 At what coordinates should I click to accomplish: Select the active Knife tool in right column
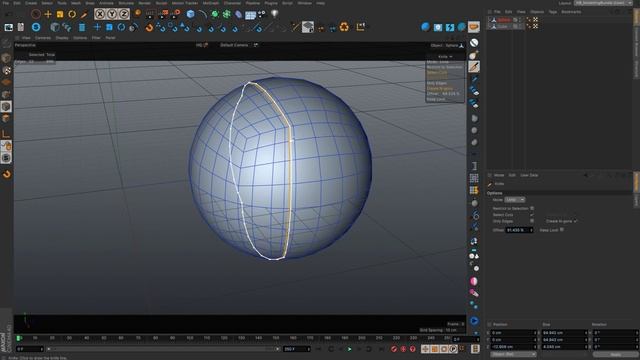tap(474, 67)
